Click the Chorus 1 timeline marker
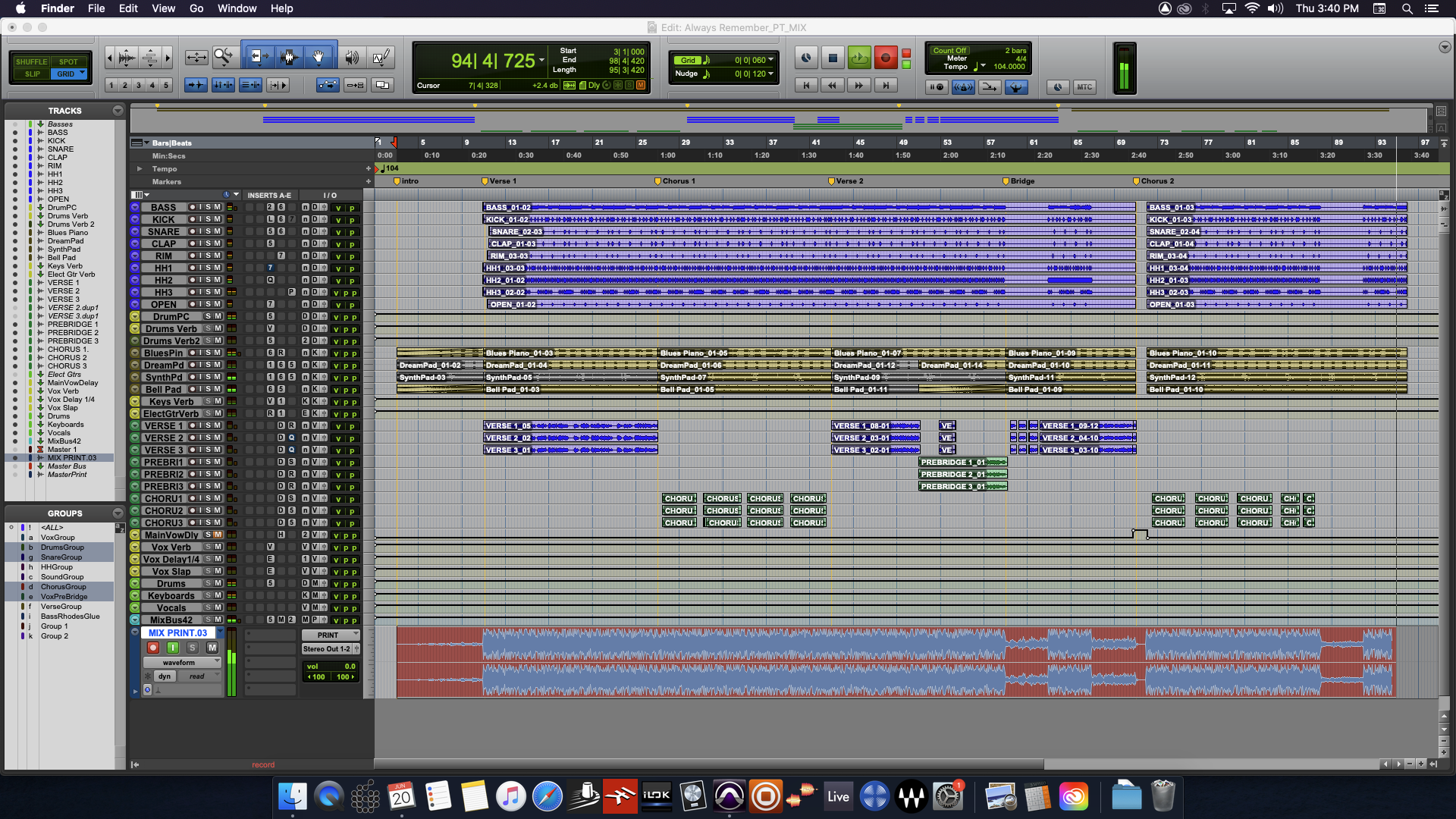1456x819 pixels. click(658, 181)
